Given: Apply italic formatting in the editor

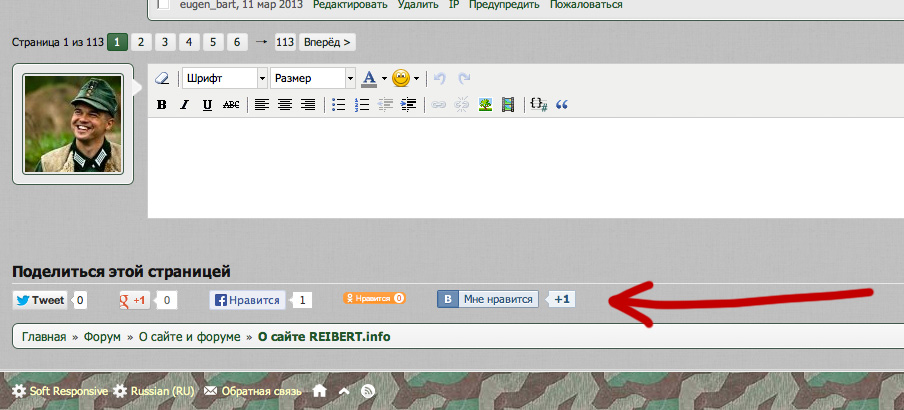Looking at the screenshot, I should [x=184, y=104].
